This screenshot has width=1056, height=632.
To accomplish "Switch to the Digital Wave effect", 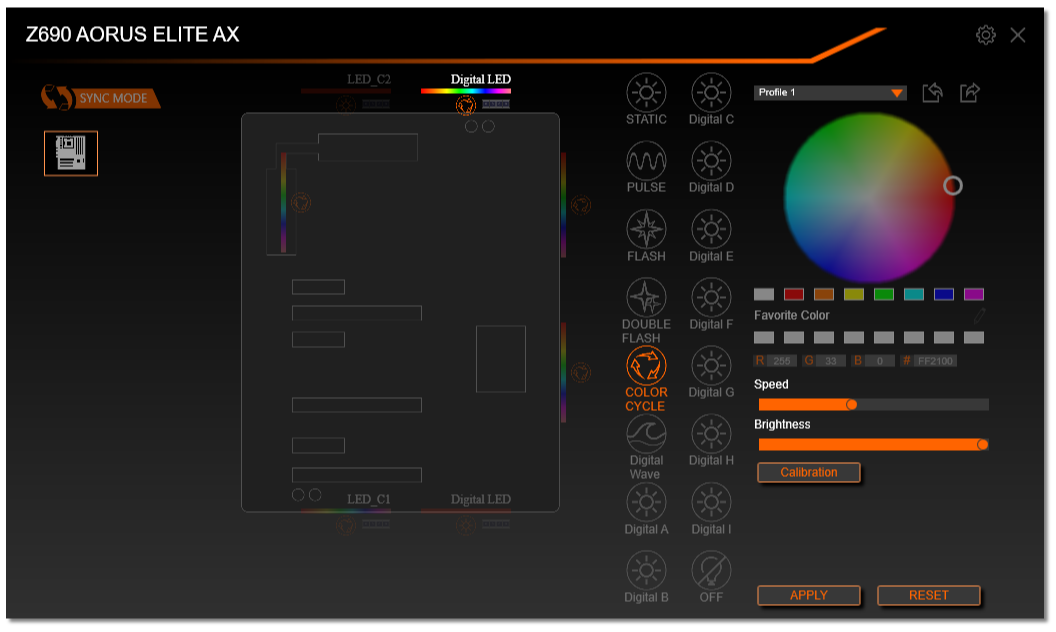I will coord(646,434).
